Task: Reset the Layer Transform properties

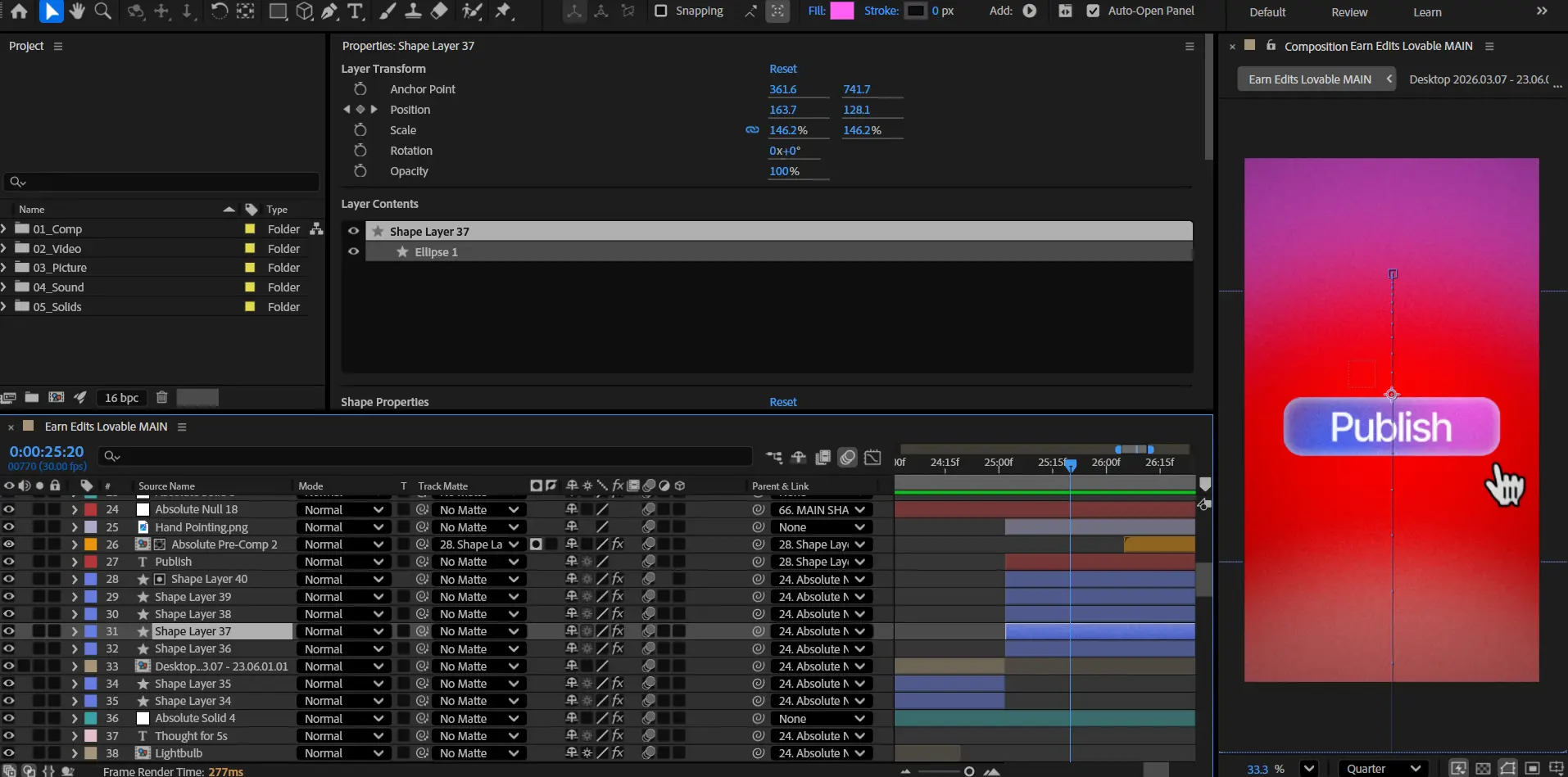Action: point(782,69)
